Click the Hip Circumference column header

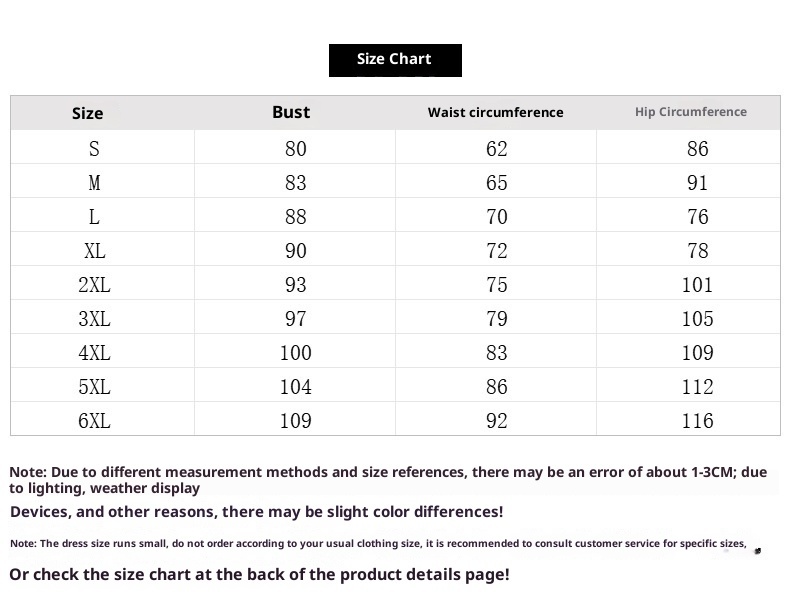[x=690, y=112]
